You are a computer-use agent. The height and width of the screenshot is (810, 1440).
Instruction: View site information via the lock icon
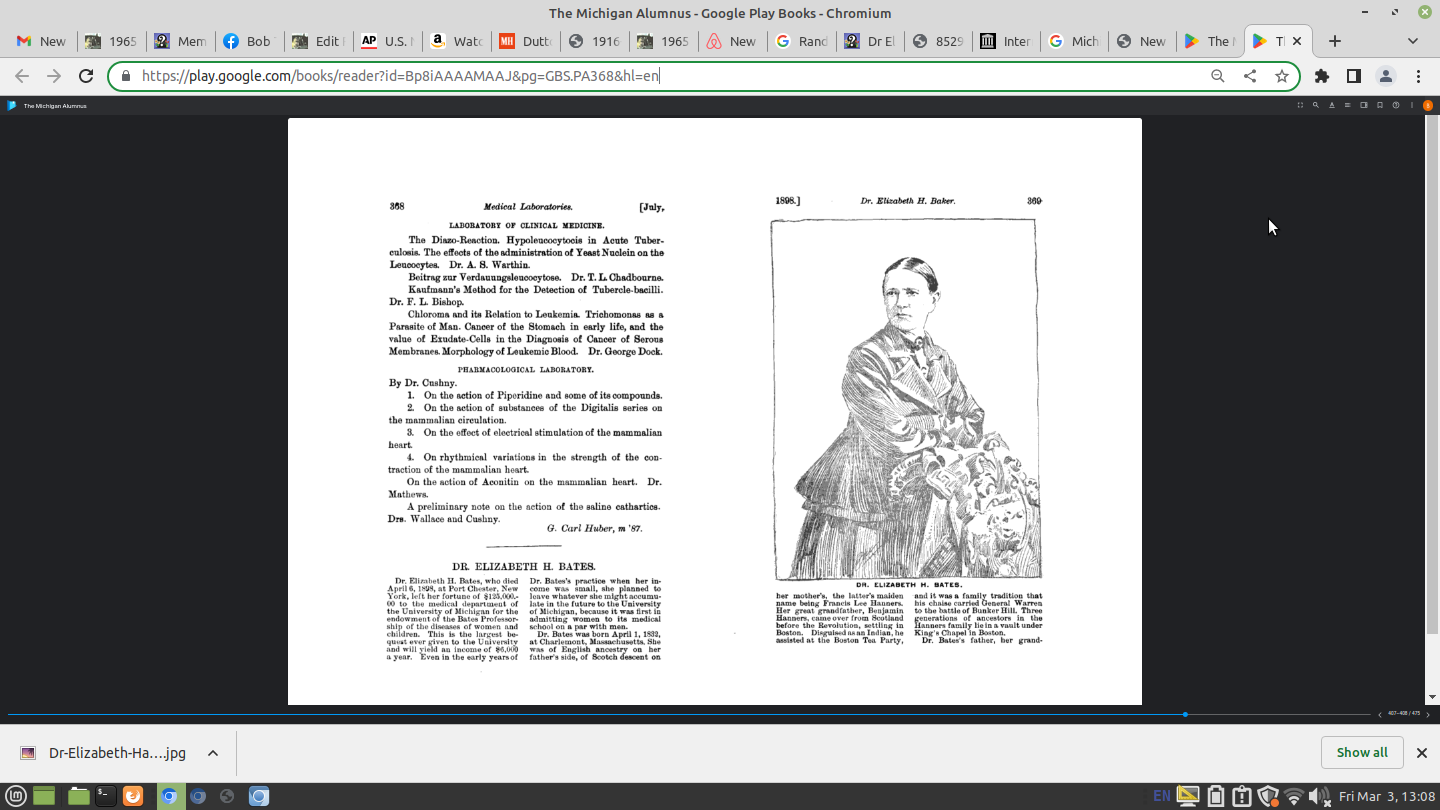pos(126,76)
